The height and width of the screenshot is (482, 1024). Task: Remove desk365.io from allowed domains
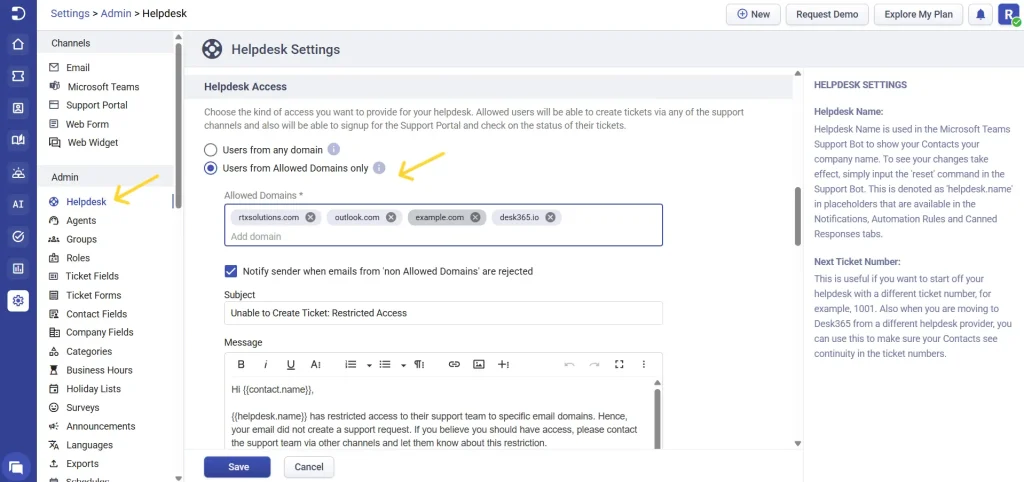(551, 217)
